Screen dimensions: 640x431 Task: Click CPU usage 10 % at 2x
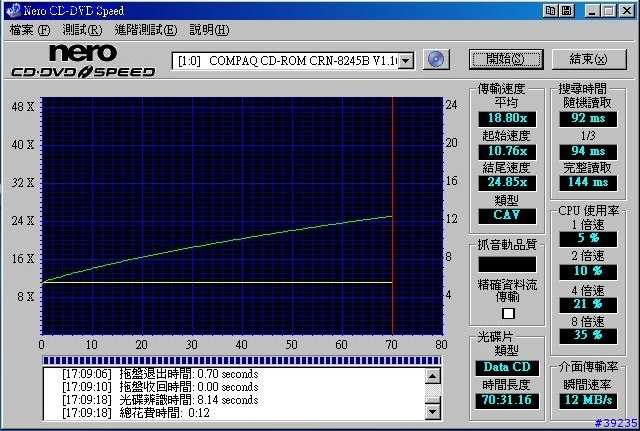tap(588, 271)
